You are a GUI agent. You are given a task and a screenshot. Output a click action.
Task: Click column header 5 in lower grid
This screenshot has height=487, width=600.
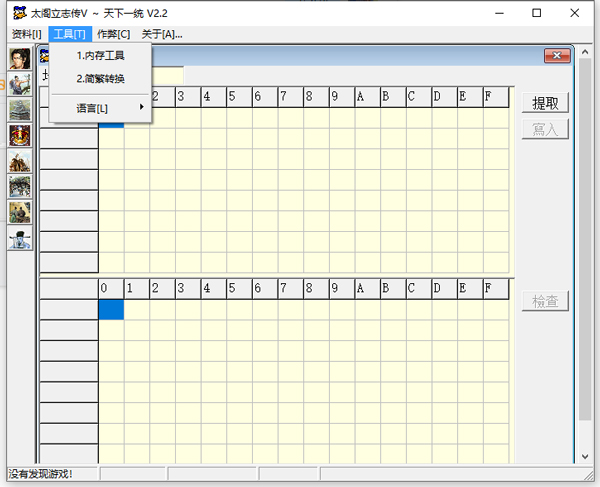pos(240,289)
